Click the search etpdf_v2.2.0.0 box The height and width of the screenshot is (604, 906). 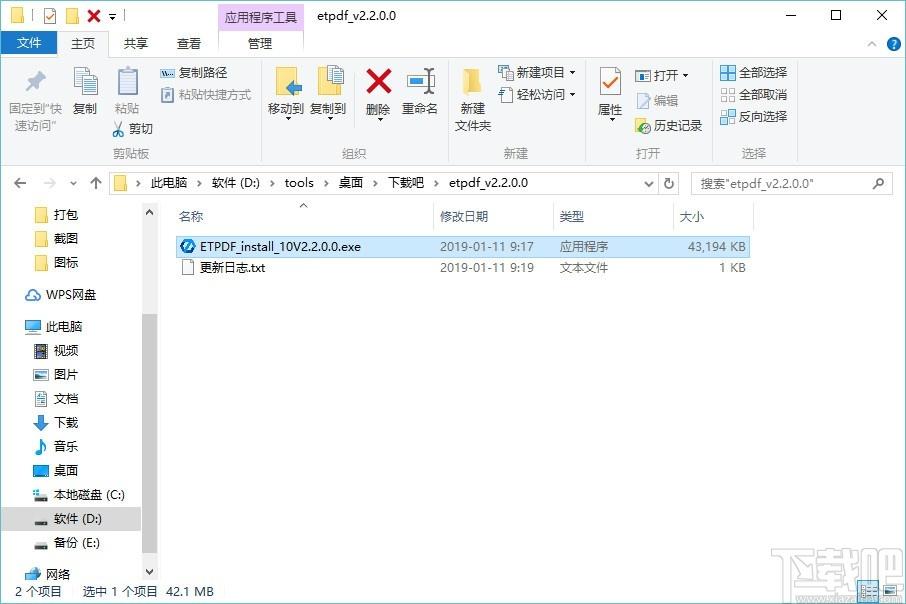[x=791, y=184]
